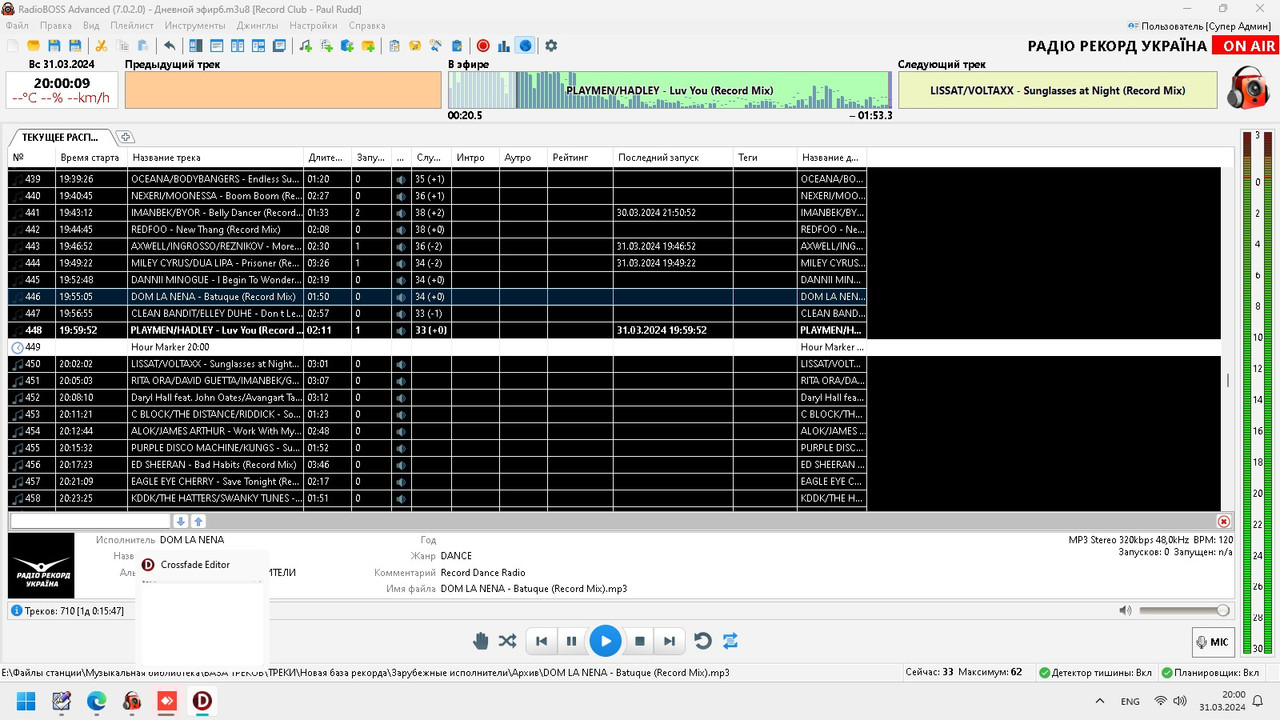Click the Crossfade Editor app icon in the popup
This screenshot has width=1280, height=720.
(148, 565)
